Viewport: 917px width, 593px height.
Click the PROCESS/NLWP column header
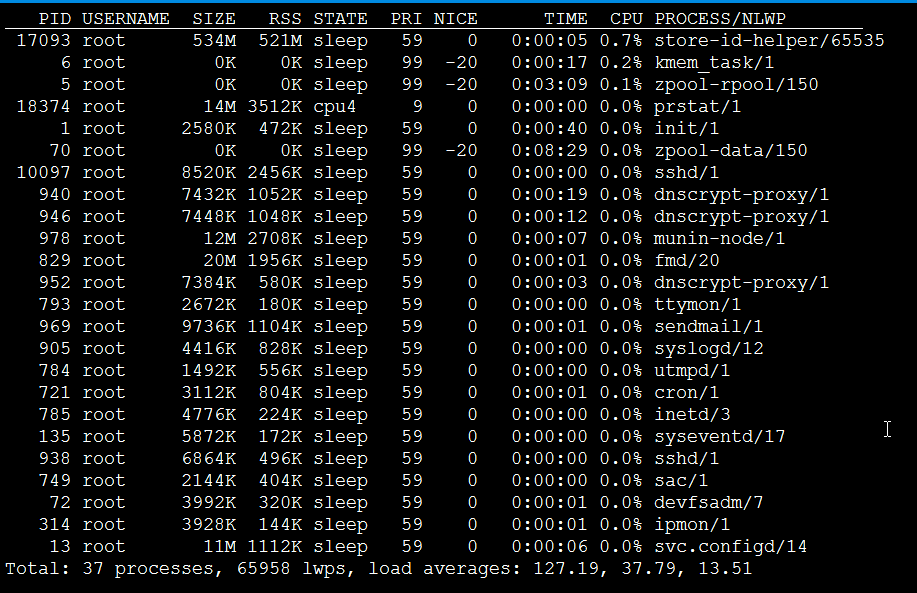point(720,19)
